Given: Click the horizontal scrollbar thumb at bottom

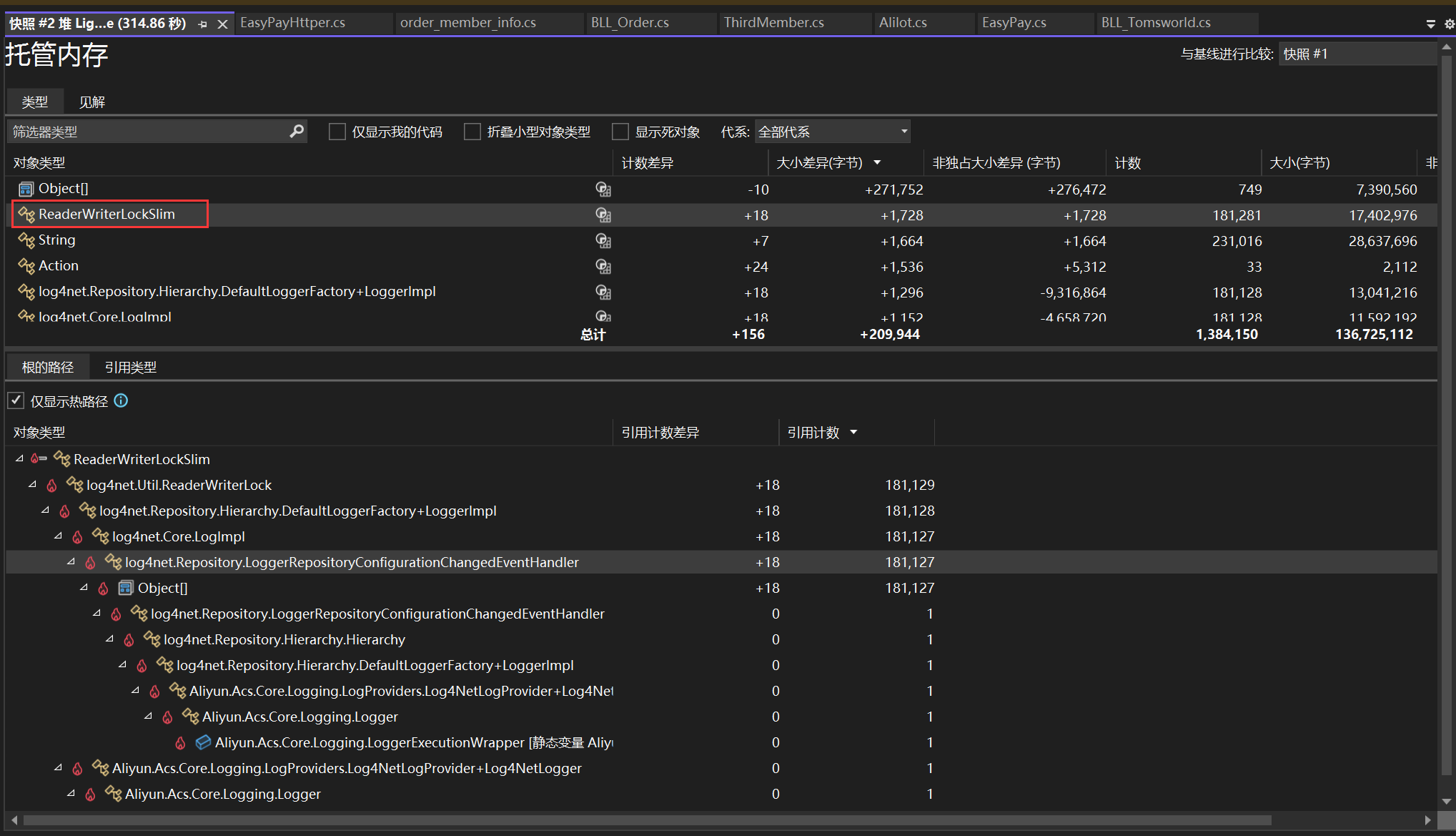Looking at the screenshot, I should point(647,820).
